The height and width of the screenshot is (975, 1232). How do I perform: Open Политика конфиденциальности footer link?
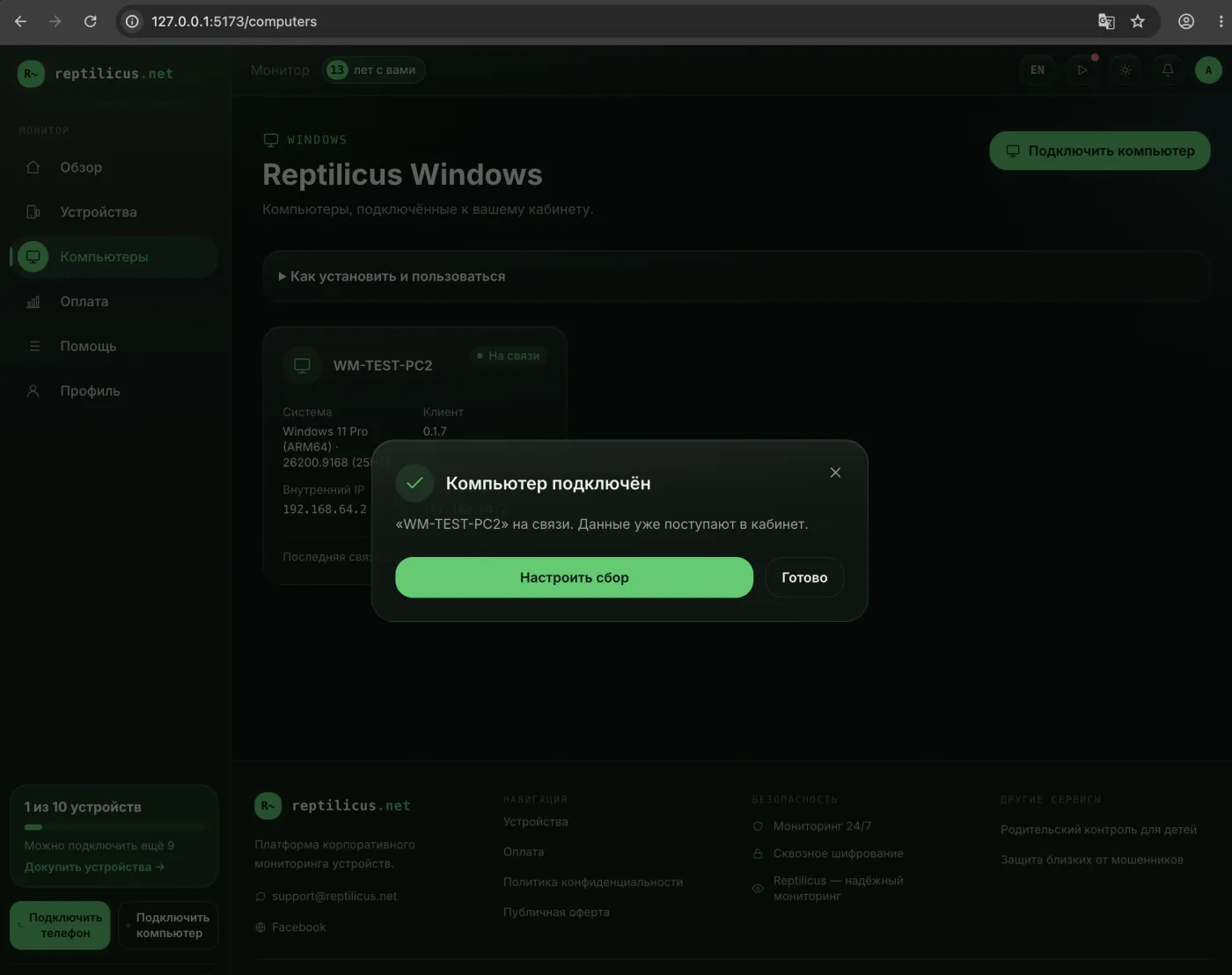point(593,882)
